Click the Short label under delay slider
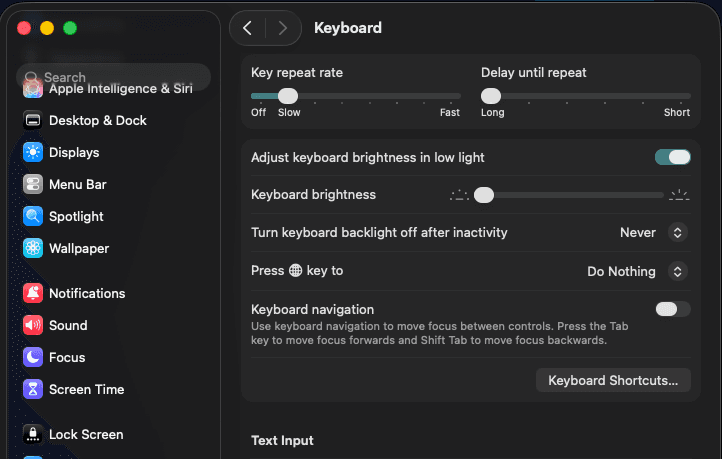Viewport: 722px width, 459px height. pyautogui.click(x=676, y=112)
